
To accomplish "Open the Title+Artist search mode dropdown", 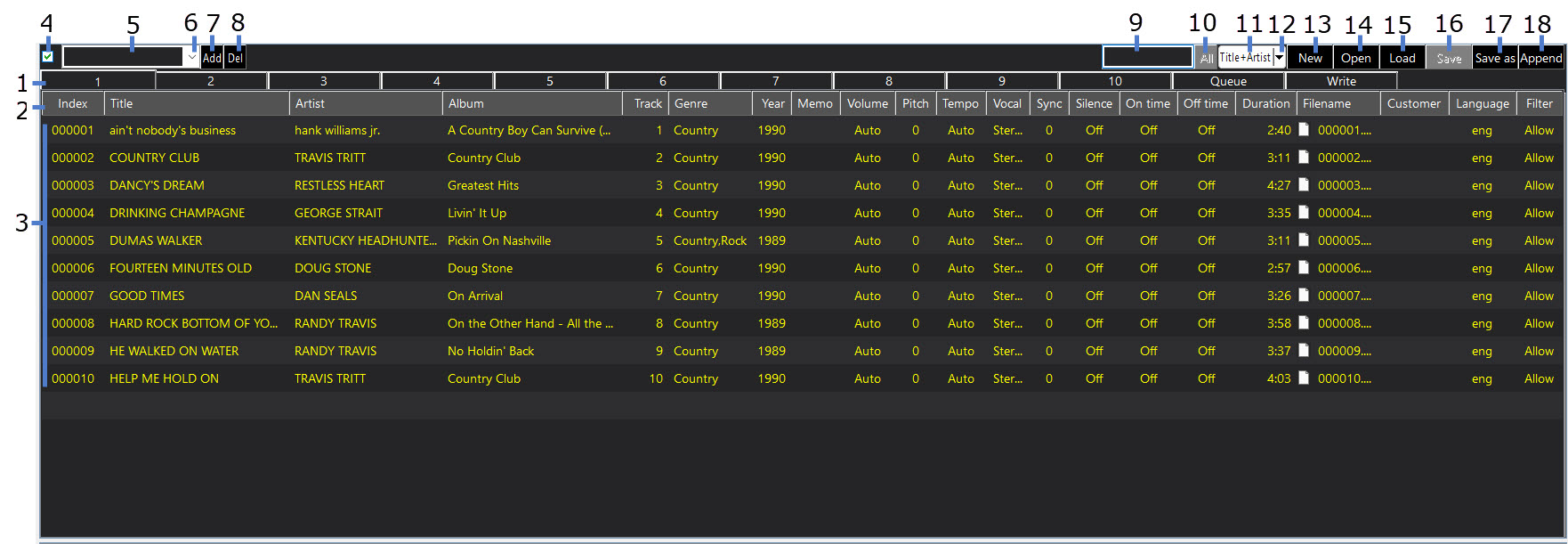I will coord(1279,57).
